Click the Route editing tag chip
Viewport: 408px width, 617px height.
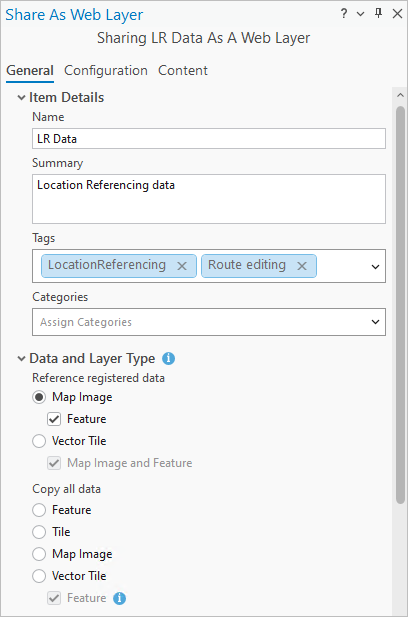[x=259, y=266]
